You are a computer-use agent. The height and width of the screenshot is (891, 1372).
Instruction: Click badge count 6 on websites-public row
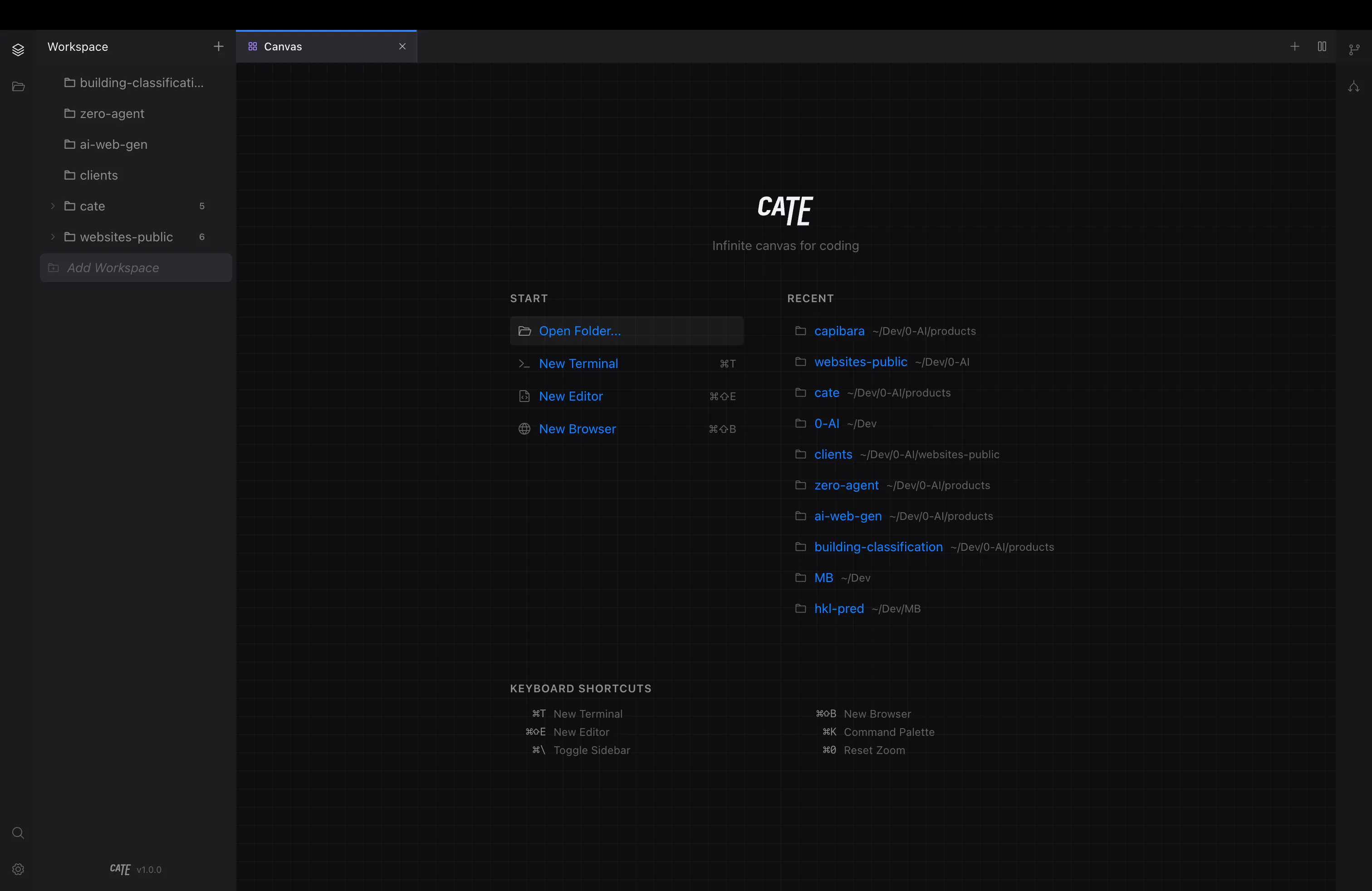(202, 237)
